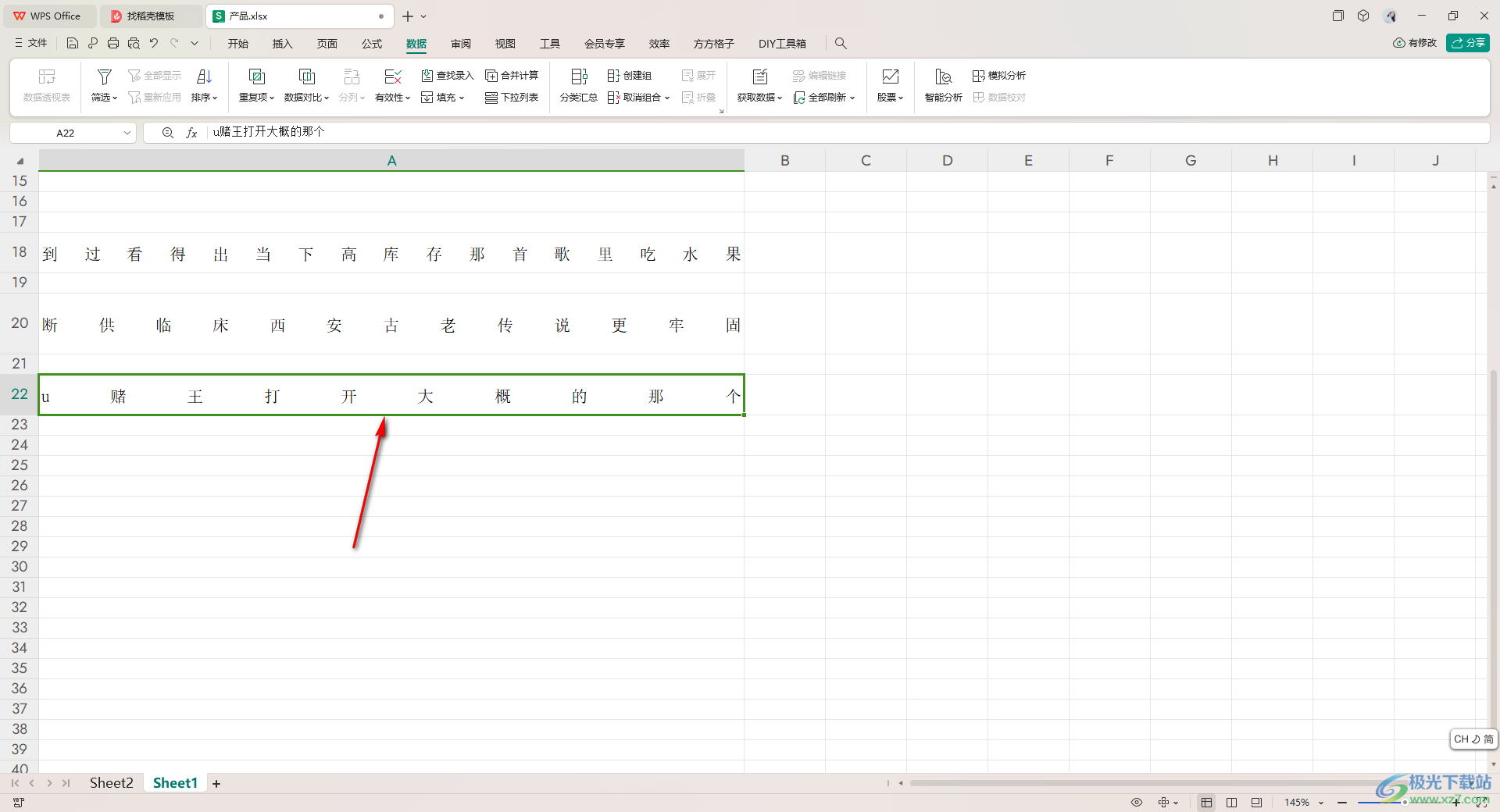
Task: Toggle eye protection mode icon
Action: (x=1137, y=803)
